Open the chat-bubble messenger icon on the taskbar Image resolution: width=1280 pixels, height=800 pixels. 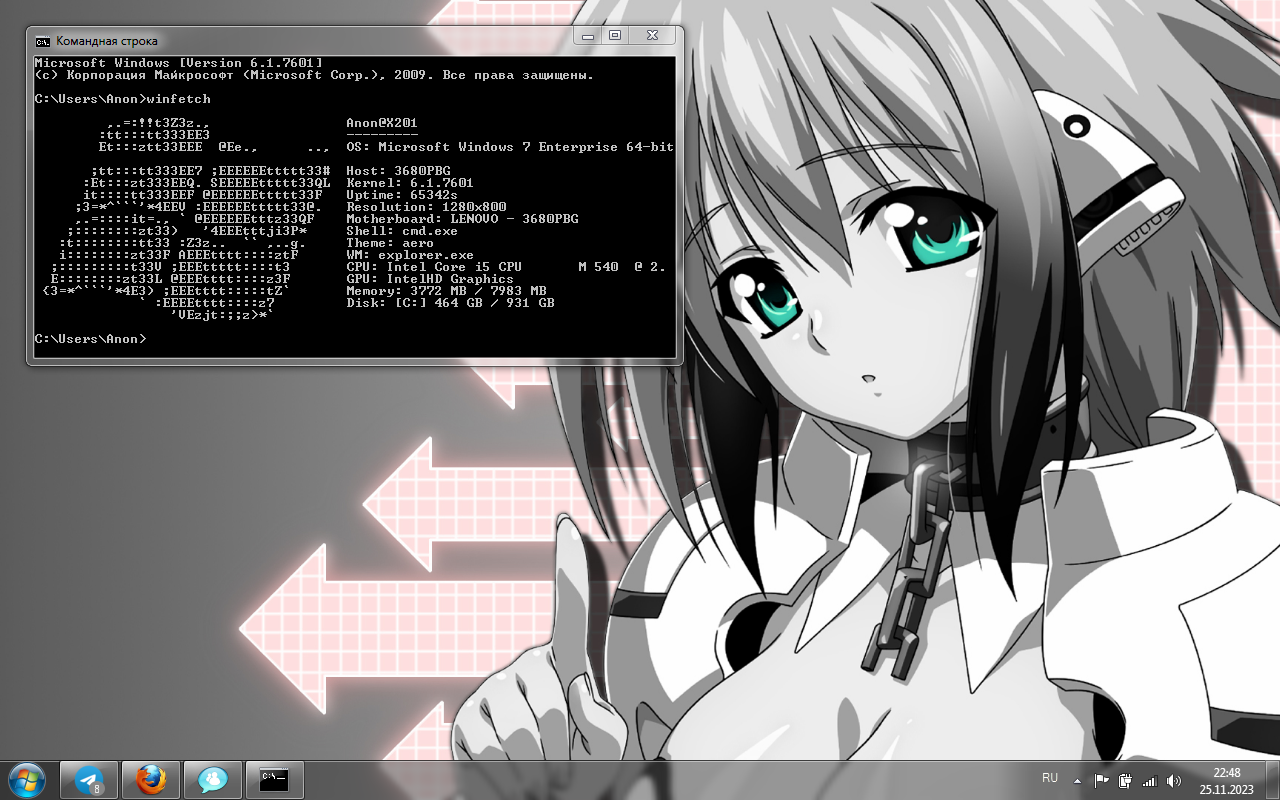[x=212, y=779]
